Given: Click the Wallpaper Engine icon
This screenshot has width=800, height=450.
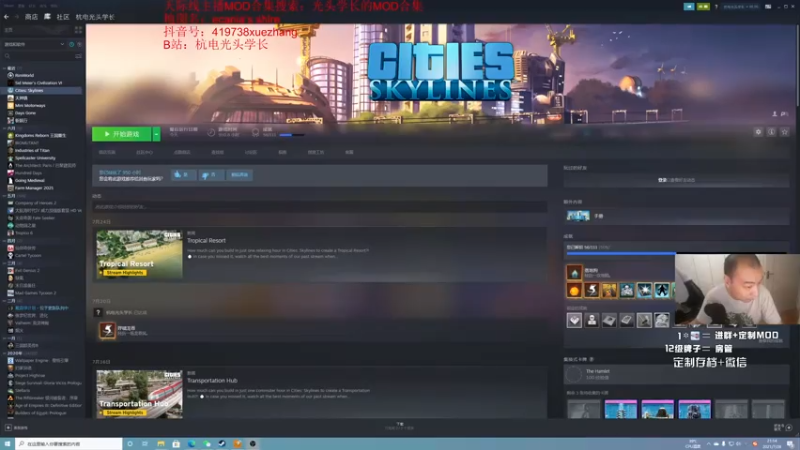Looking at the screenshot, I should click(x=10, y=360).
